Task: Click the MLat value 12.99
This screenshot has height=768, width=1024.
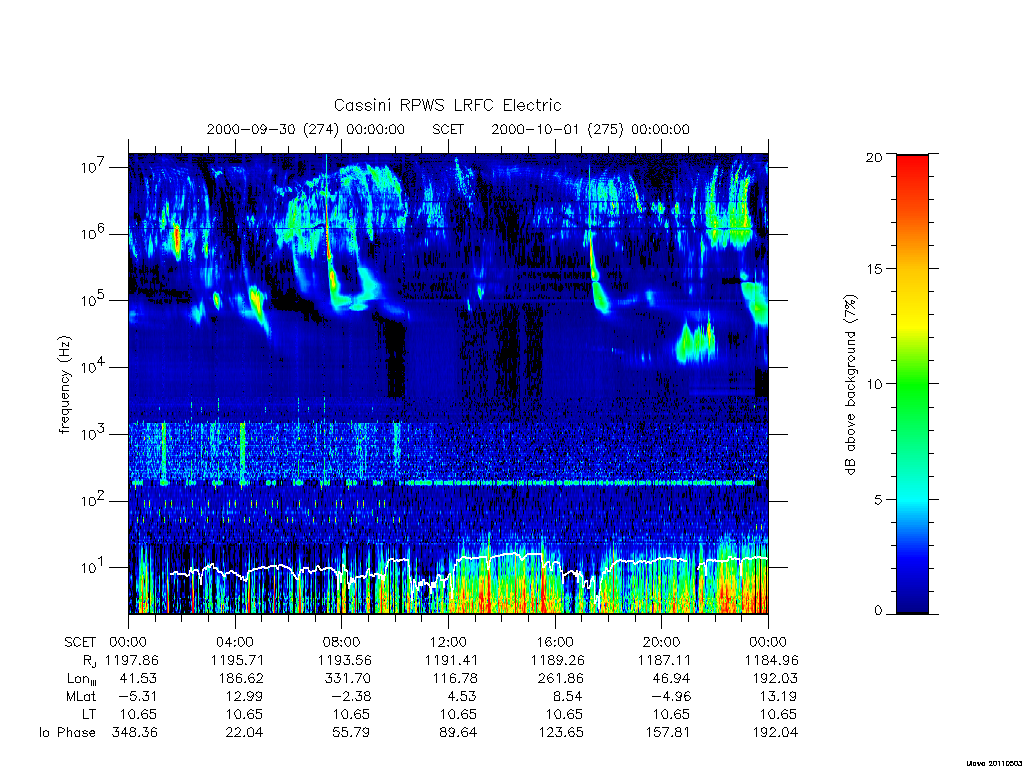Action: click(244, 696)
